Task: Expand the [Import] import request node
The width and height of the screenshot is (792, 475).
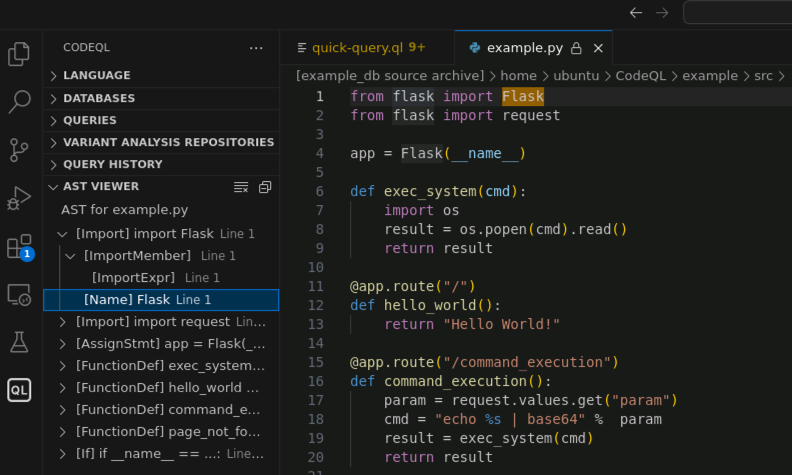Action: (x=63, y=322)
